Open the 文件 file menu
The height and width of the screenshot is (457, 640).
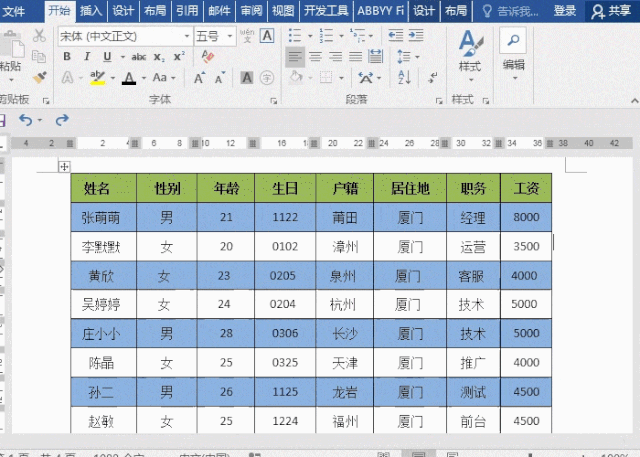pyautogui.click(x=13, y=11)
